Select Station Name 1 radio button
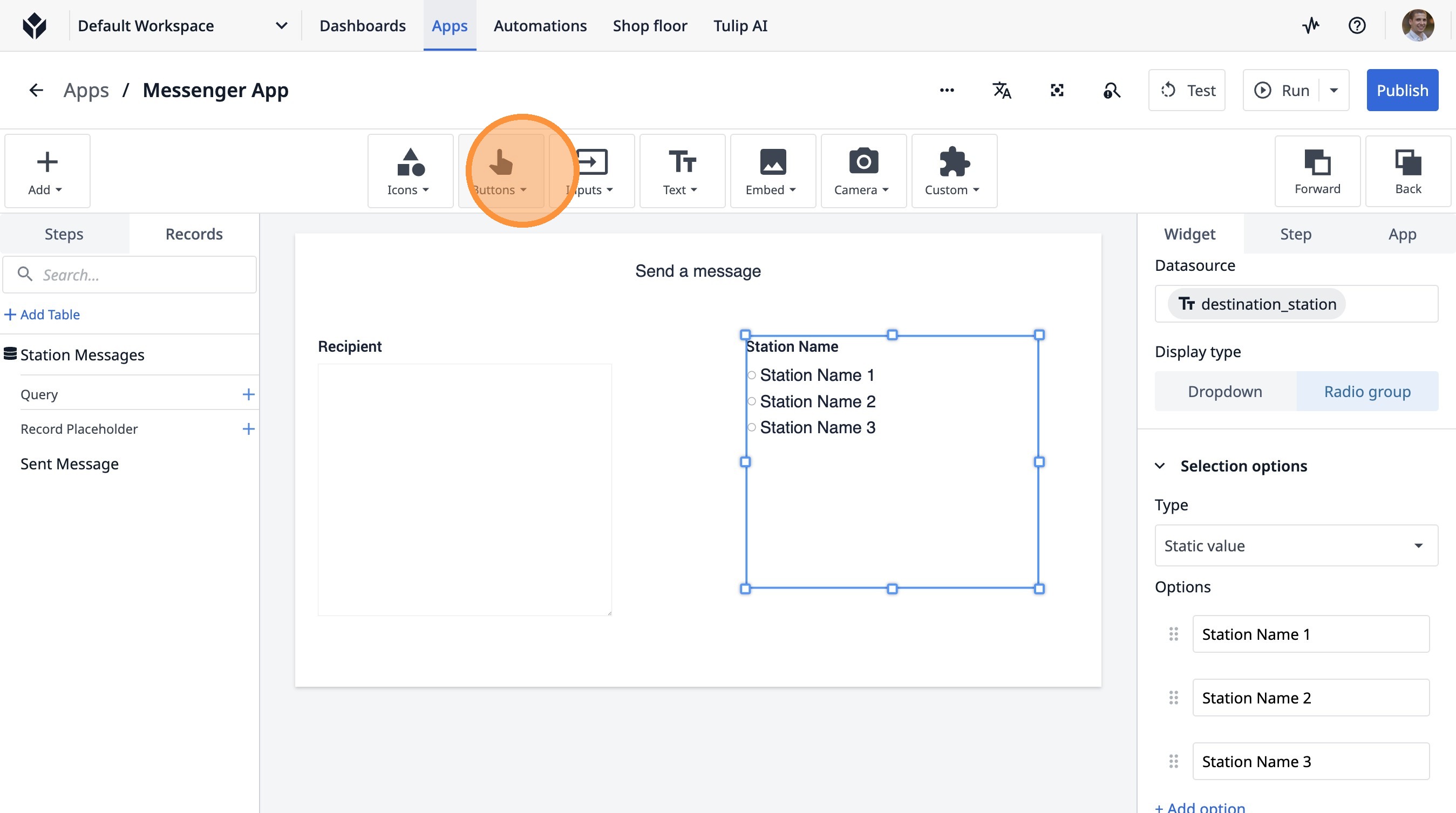Viewport: 1456px width, 813px height. [x=752, y=375]
